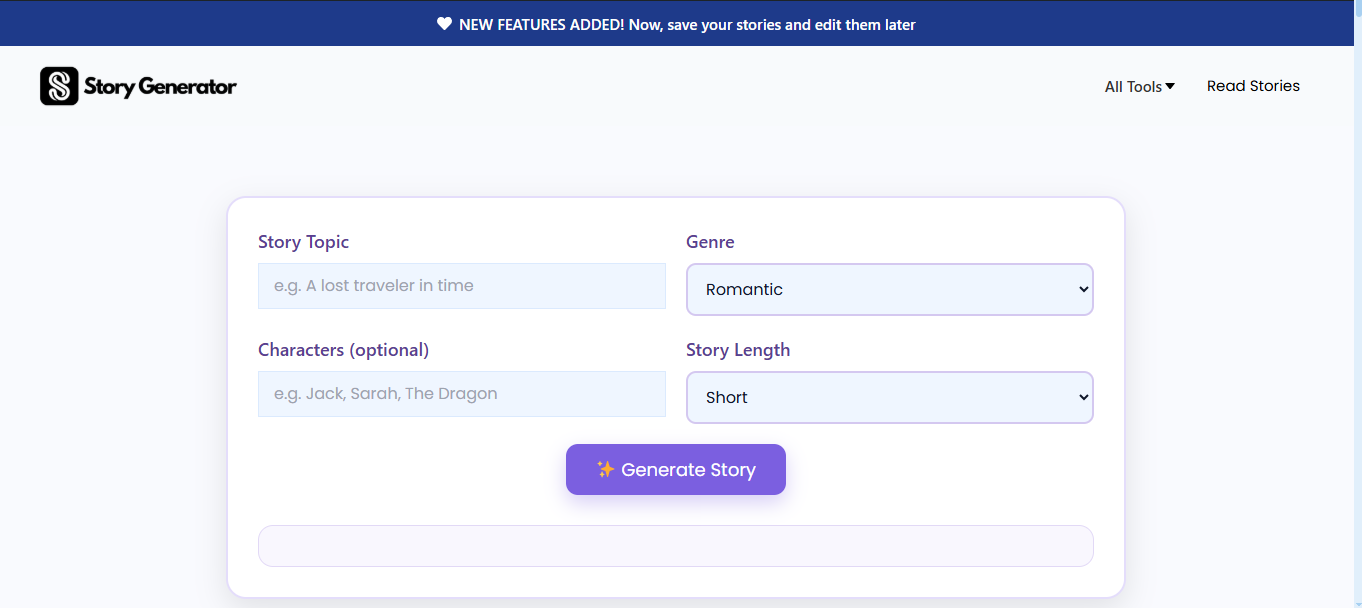Image resolution: width=1362 pixels, height=608 pixels.
Task: Click the Characters optional label text
Action: tap(343, 350)
